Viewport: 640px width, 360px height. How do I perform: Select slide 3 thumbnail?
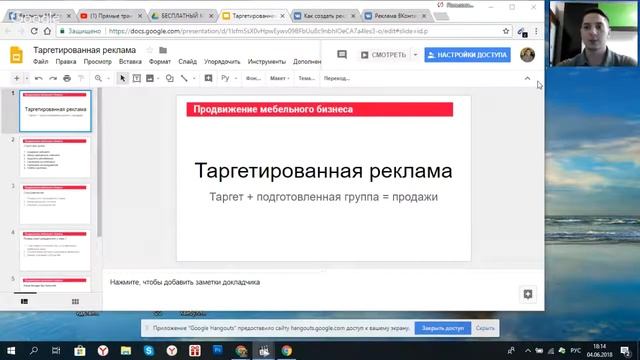tap(55, 204)
